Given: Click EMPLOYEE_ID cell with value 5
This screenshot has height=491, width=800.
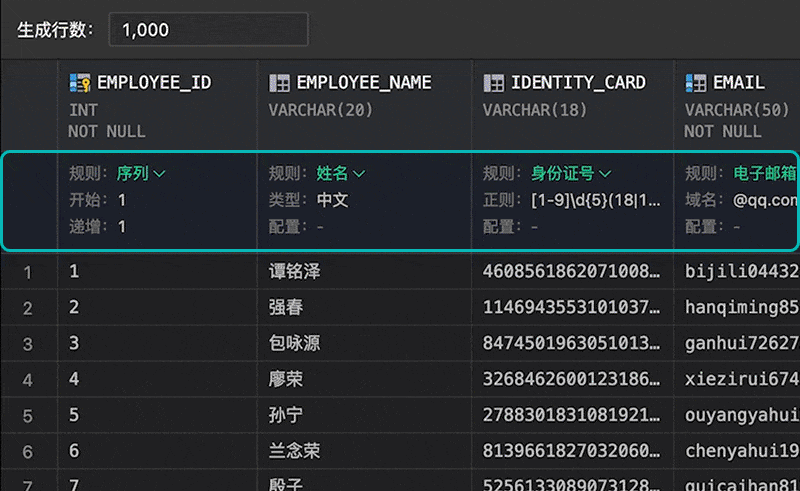Looking at the screenshot, I should click(158, 415).
